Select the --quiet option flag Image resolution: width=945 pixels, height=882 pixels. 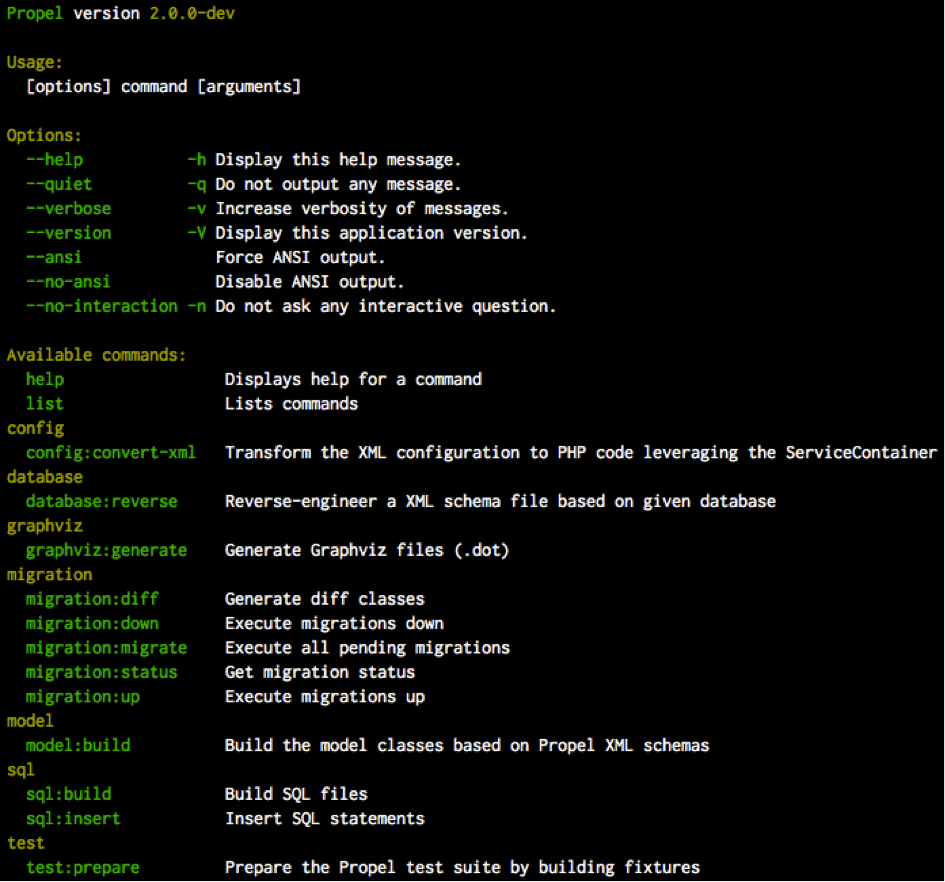point(59,184)
